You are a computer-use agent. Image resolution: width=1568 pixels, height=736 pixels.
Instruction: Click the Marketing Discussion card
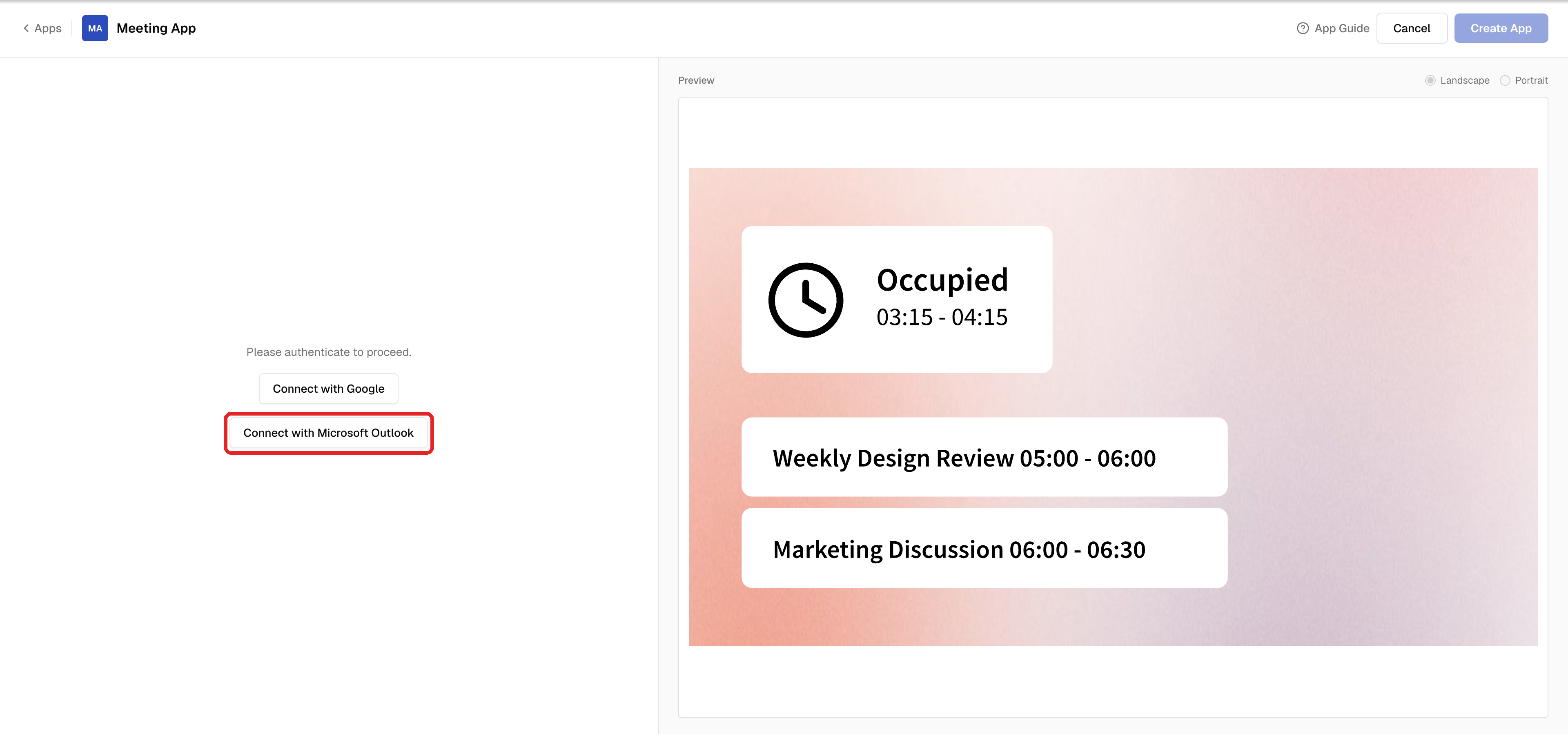tap(984, 548)
